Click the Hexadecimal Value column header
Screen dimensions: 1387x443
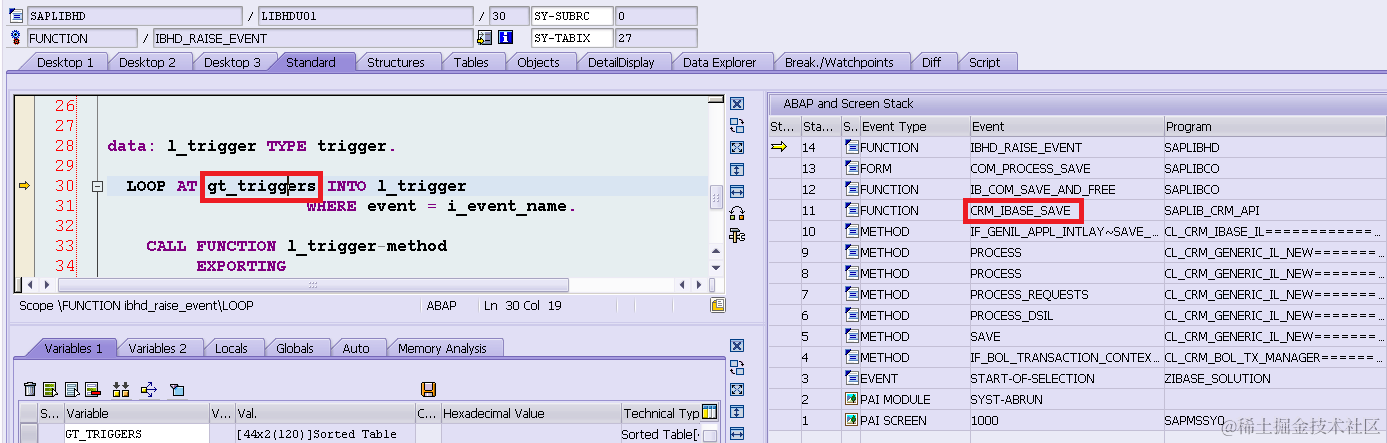coord(529,413)
